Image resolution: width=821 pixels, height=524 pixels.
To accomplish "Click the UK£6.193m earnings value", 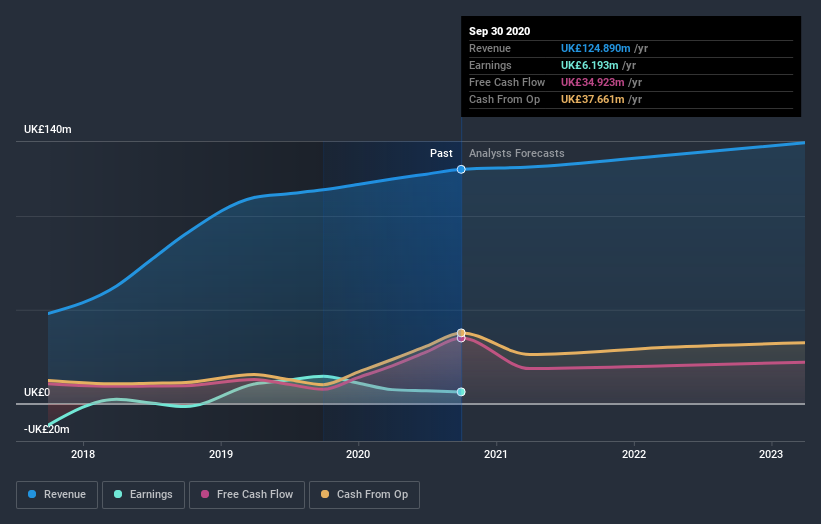I will click(x=590, y=65).
